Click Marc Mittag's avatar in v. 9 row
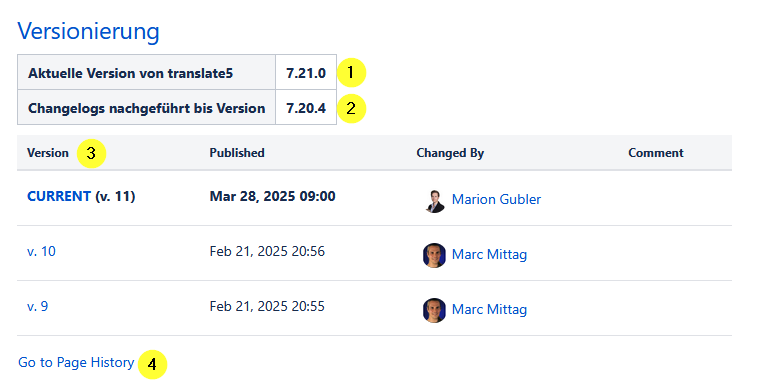The width and height of the screenshot is (757, 383). point(435,310)
